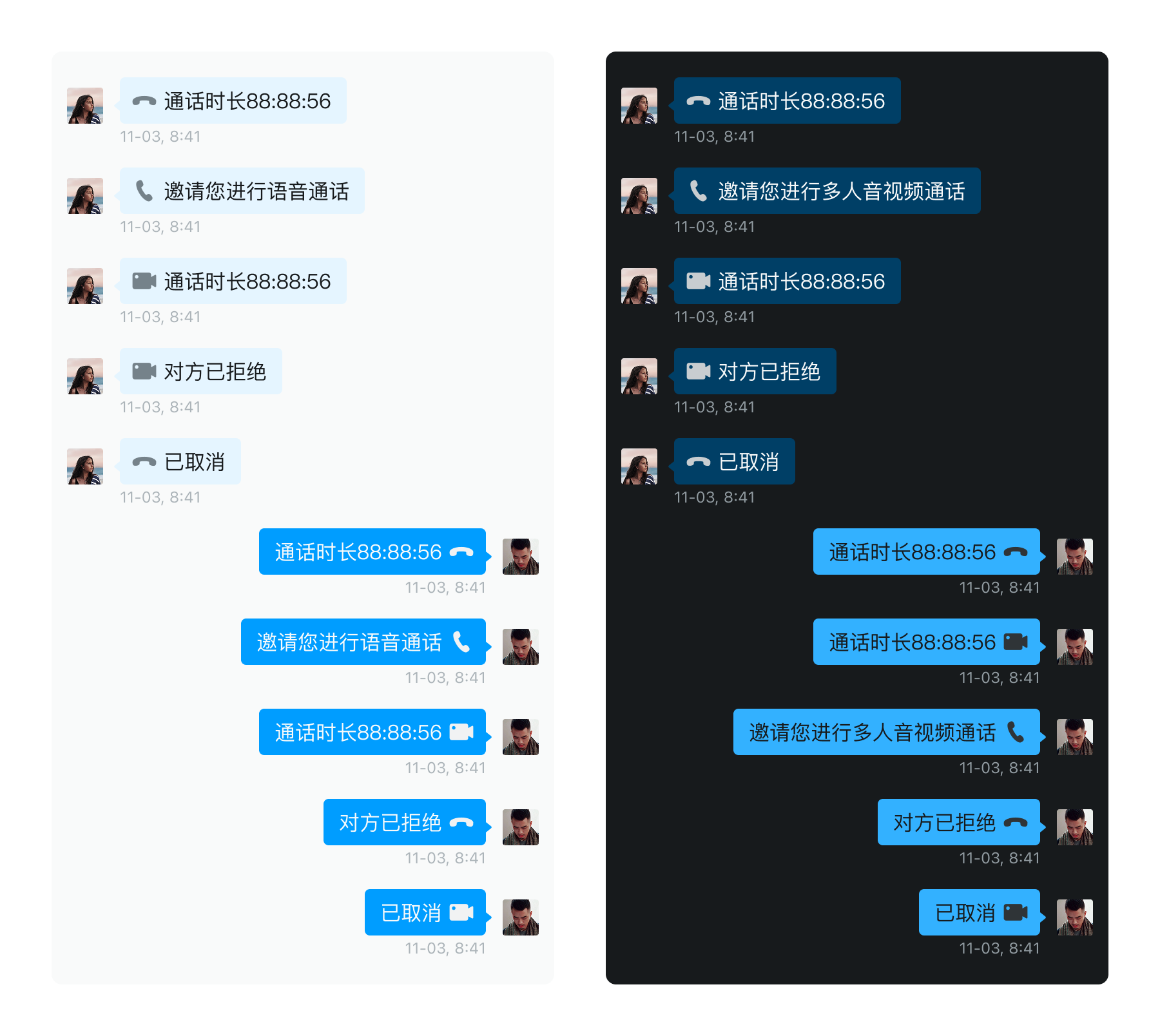The image size is (1160, 1036).
Task: Click video camera icon in light sent 已取消 bubble
Action: [x=461, y=912]
